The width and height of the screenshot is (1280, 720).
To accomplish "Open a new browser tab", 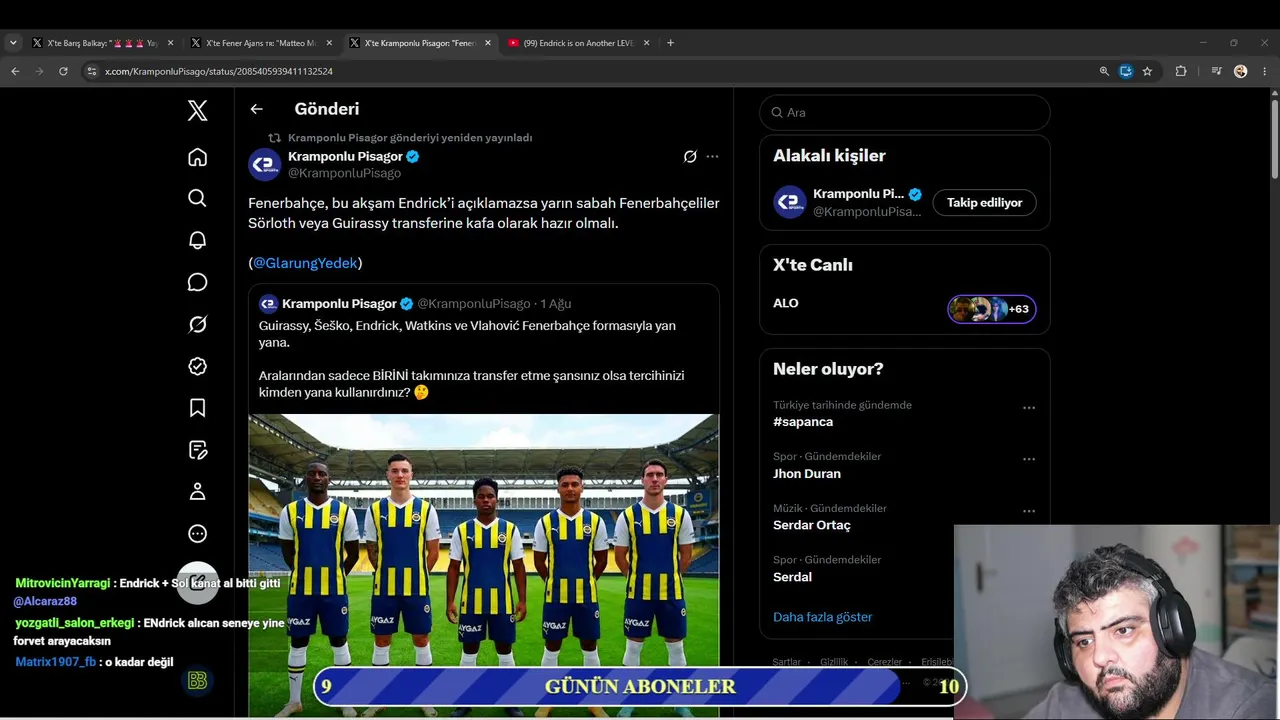I will pyautogui.click(x=670, y=43).
